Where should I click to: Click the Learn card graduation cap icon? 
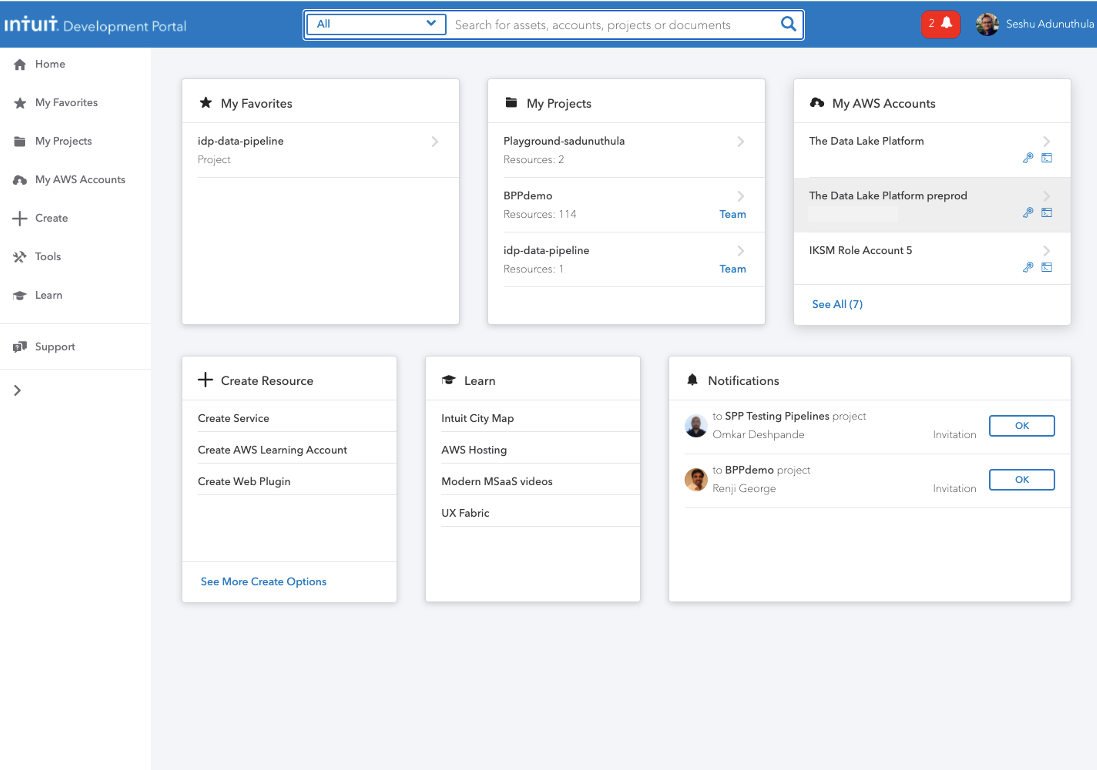pyautogui.click(x=448, y=380)
